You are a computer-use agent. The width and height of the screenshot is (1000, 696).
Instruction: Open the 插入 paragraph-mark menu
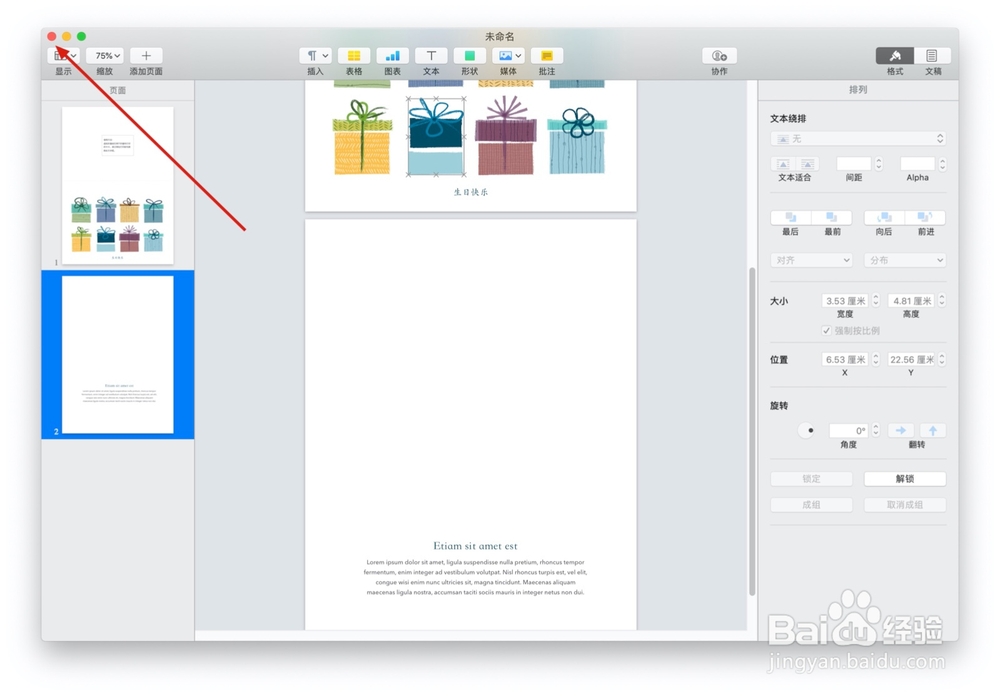pyautogui.click(x=315, y=56)
